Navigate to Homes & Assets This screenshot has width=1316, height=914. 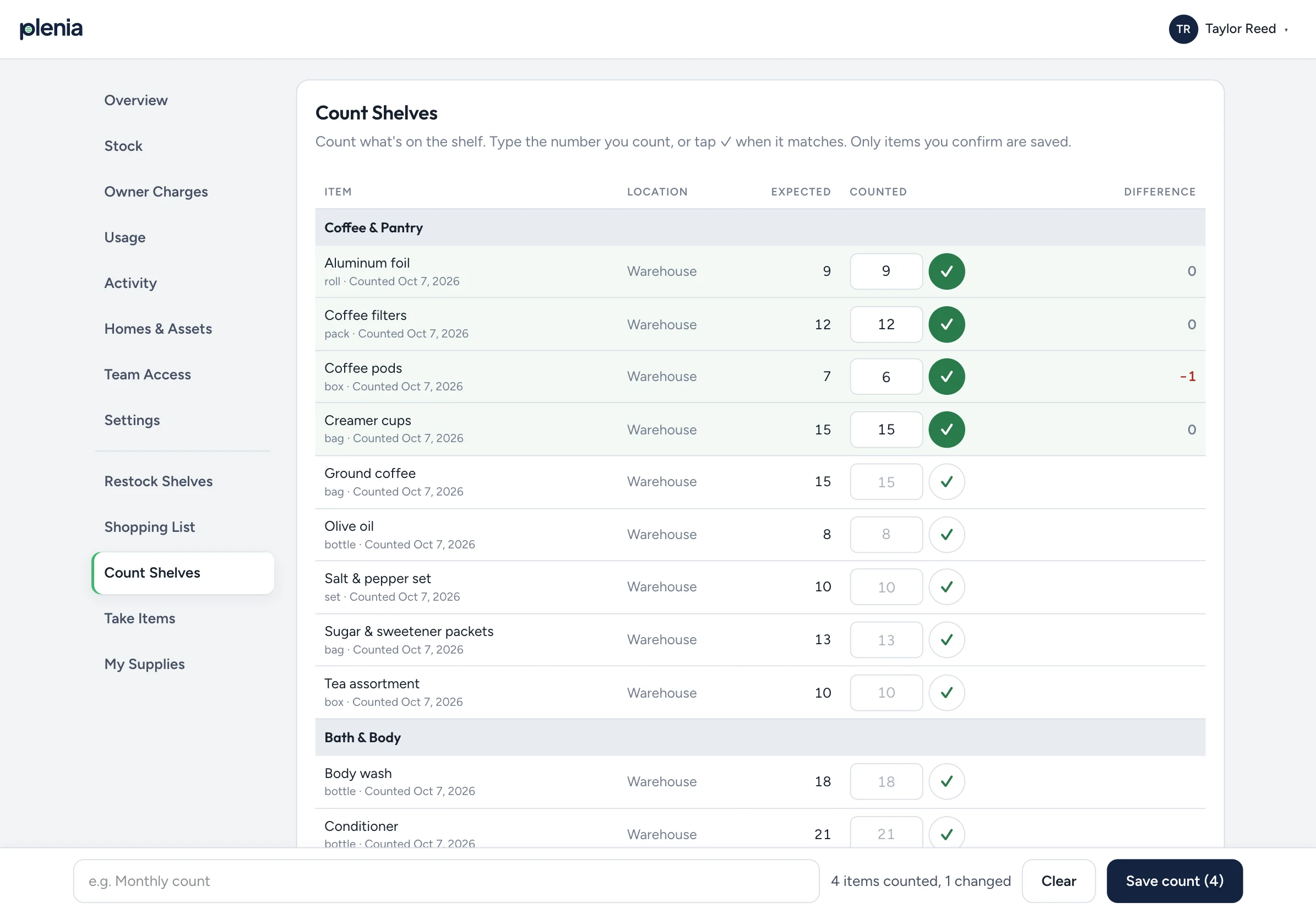158,329
